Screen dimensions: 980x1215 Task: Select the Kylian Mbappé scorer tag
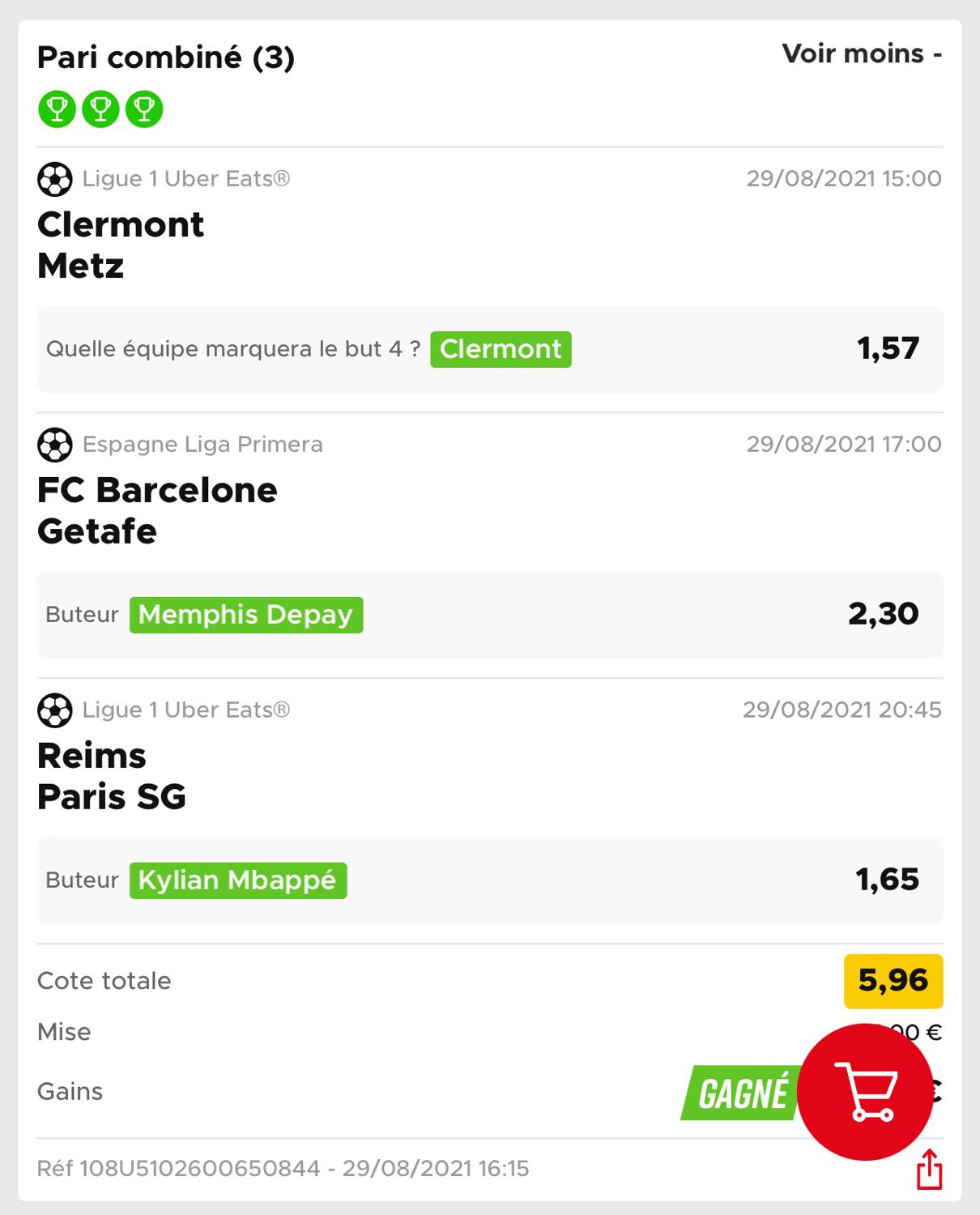(238, 880)
